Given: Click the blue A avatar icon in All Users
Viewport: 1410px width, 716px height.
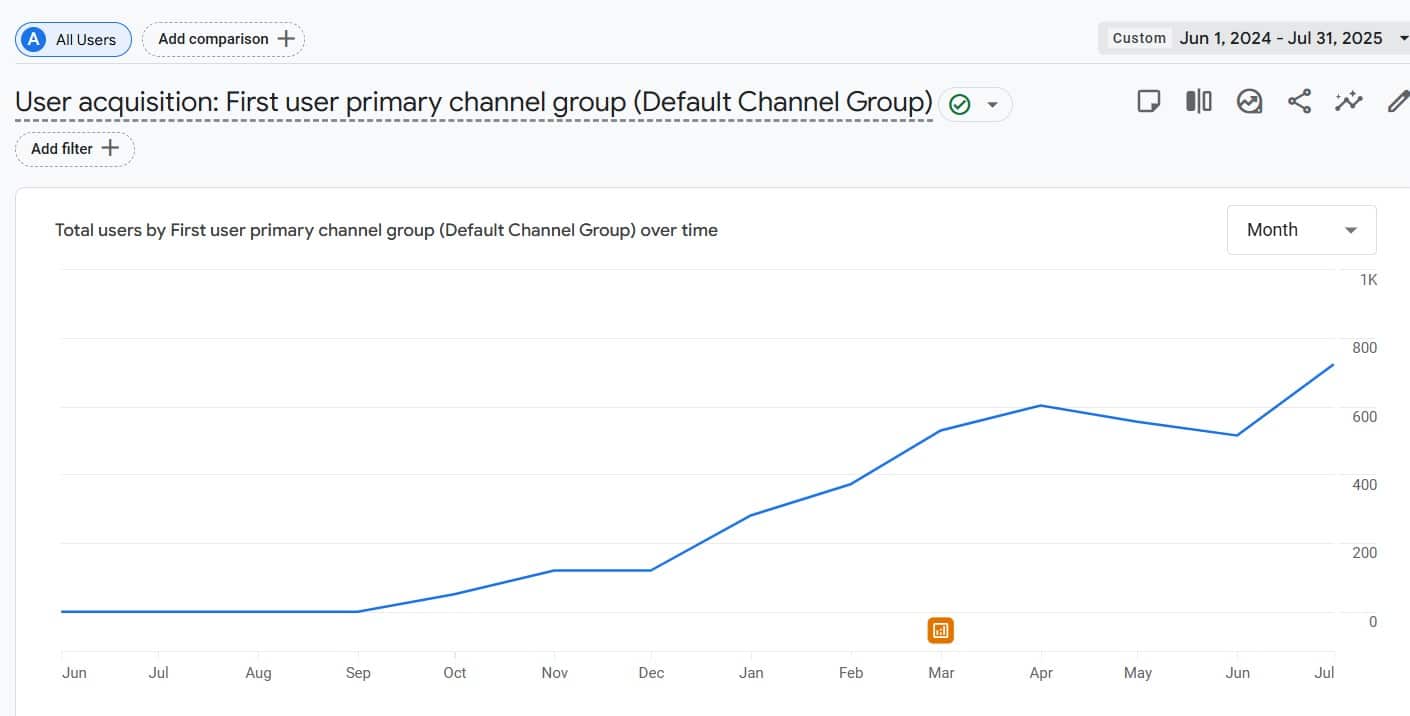Looking at the screenshot, I should click(35, 40).
